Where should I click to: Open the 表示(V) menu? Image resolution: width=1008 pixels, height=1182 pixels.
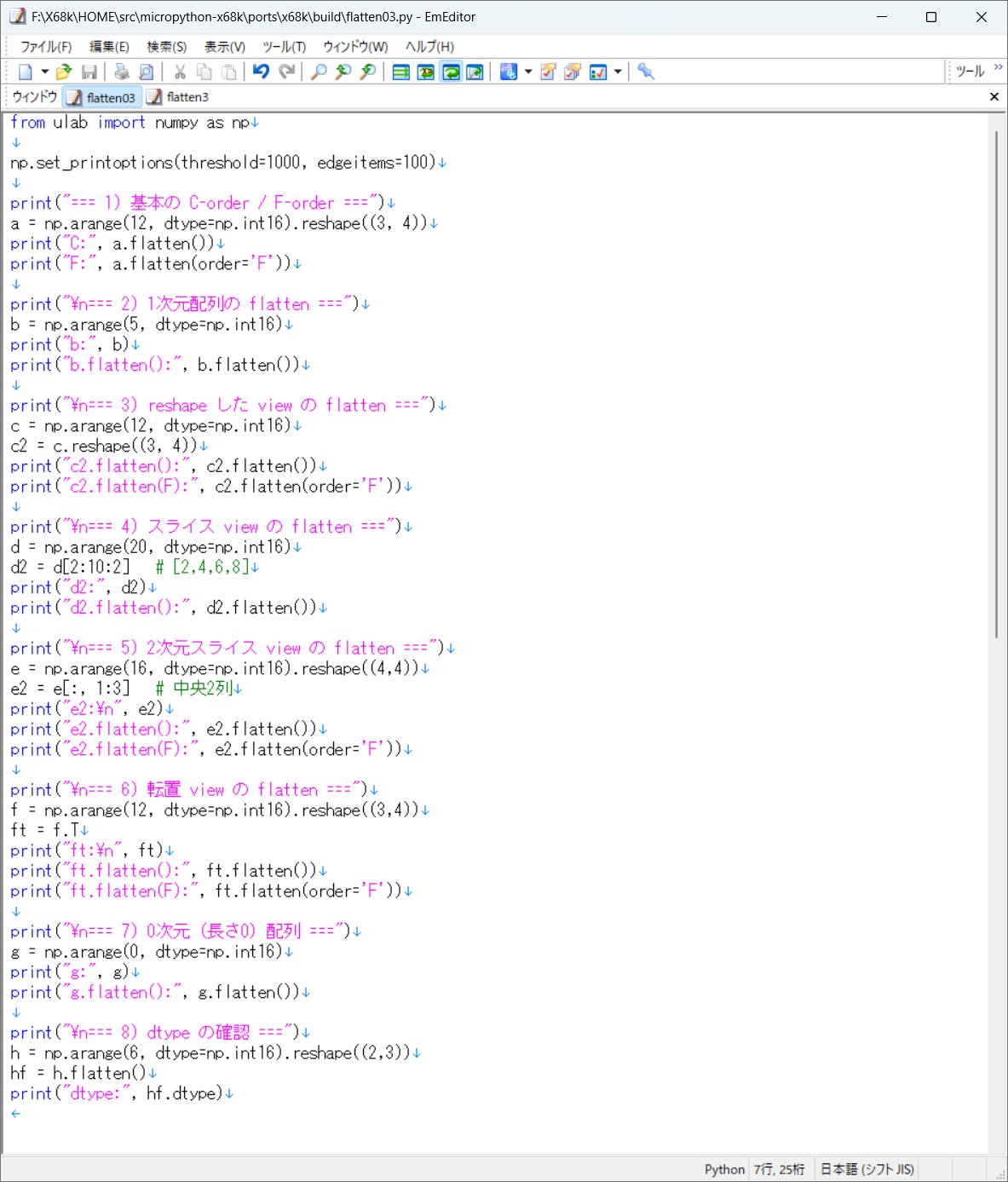click(x=225, y=47)
